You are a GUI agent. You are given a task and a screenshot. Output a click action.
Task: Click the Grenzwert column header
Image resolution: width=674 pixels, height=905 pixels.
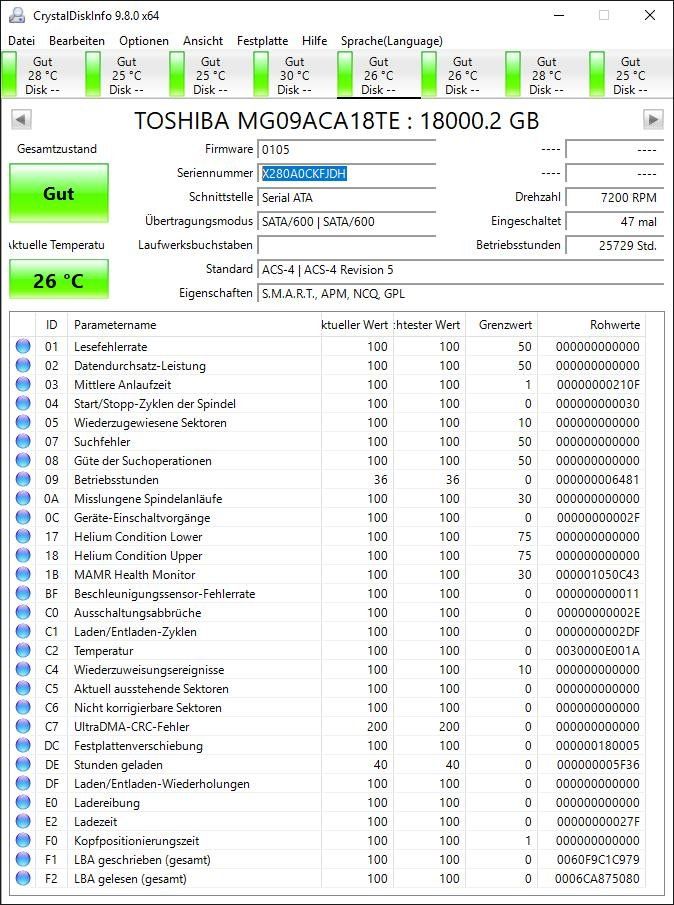(x=501, y=325)
